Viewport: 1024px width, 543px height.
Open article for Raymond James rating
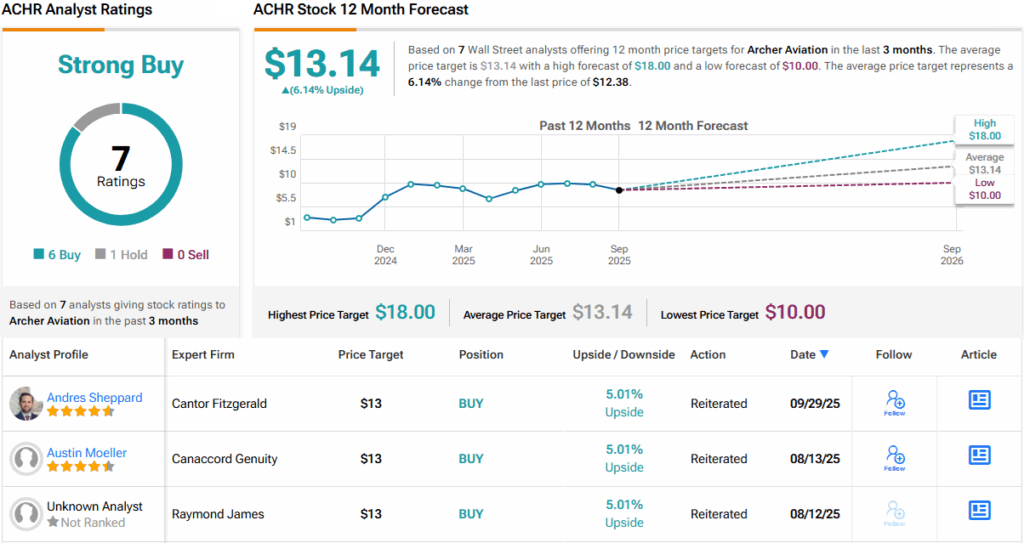tap(979, 511)
